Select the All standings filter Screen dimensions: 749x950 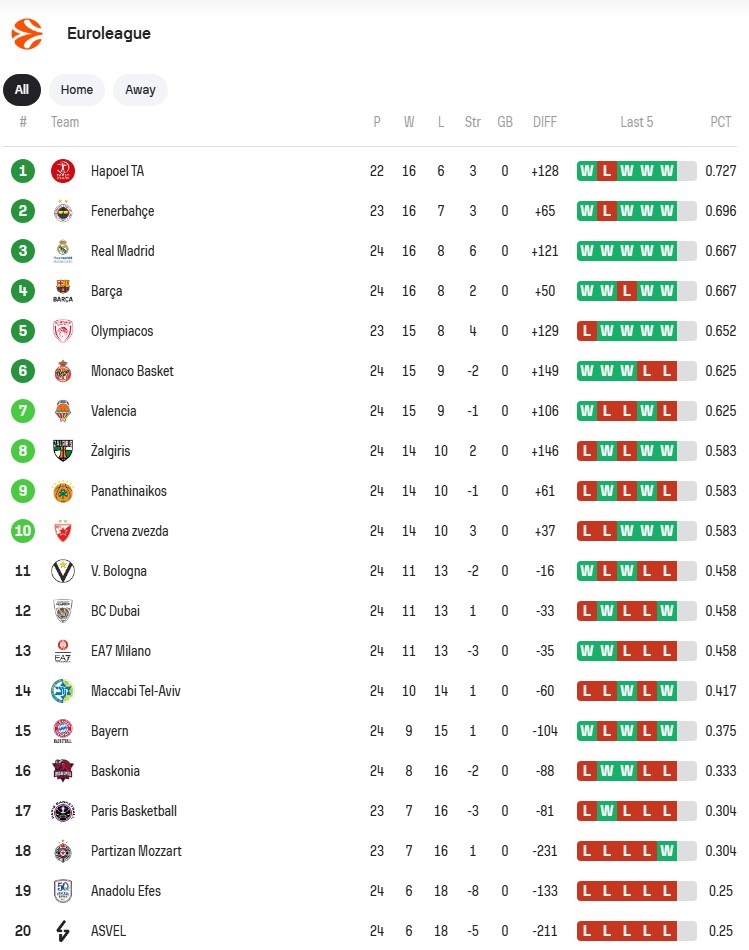pyautogui.click(x=22, y=90)
